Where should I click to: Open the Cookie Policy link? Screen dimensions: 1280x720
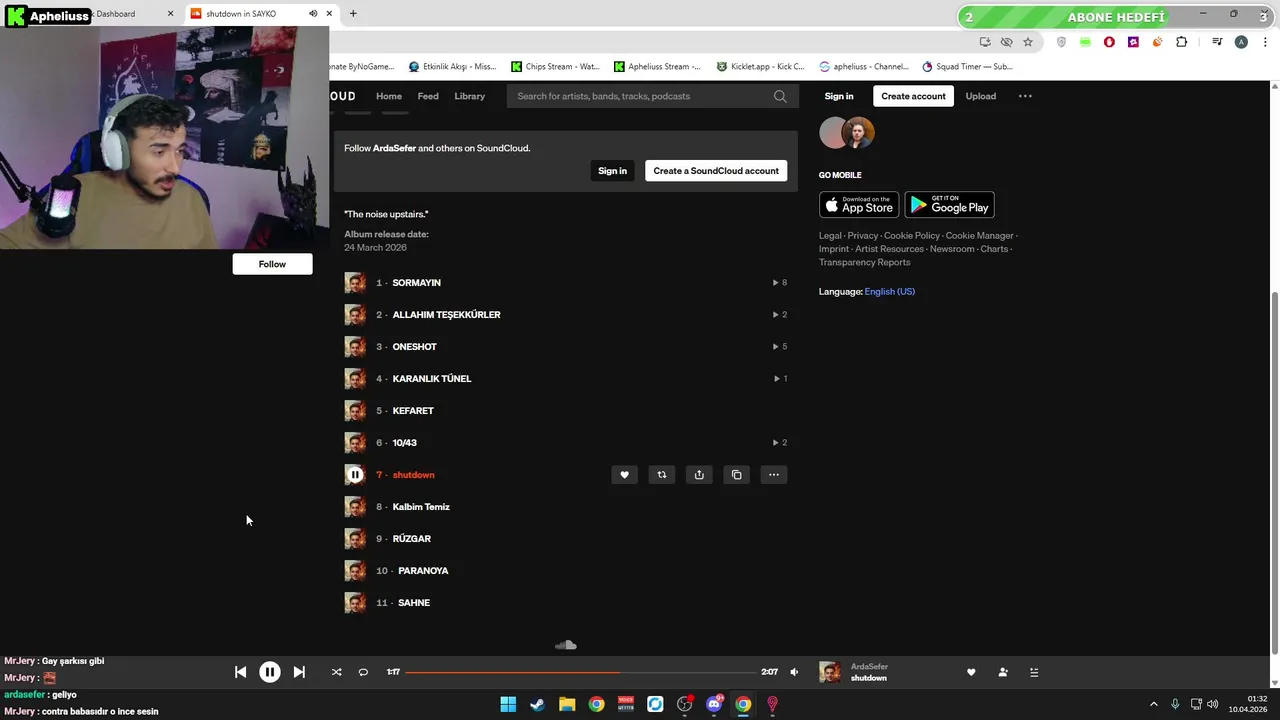point(912,236)
